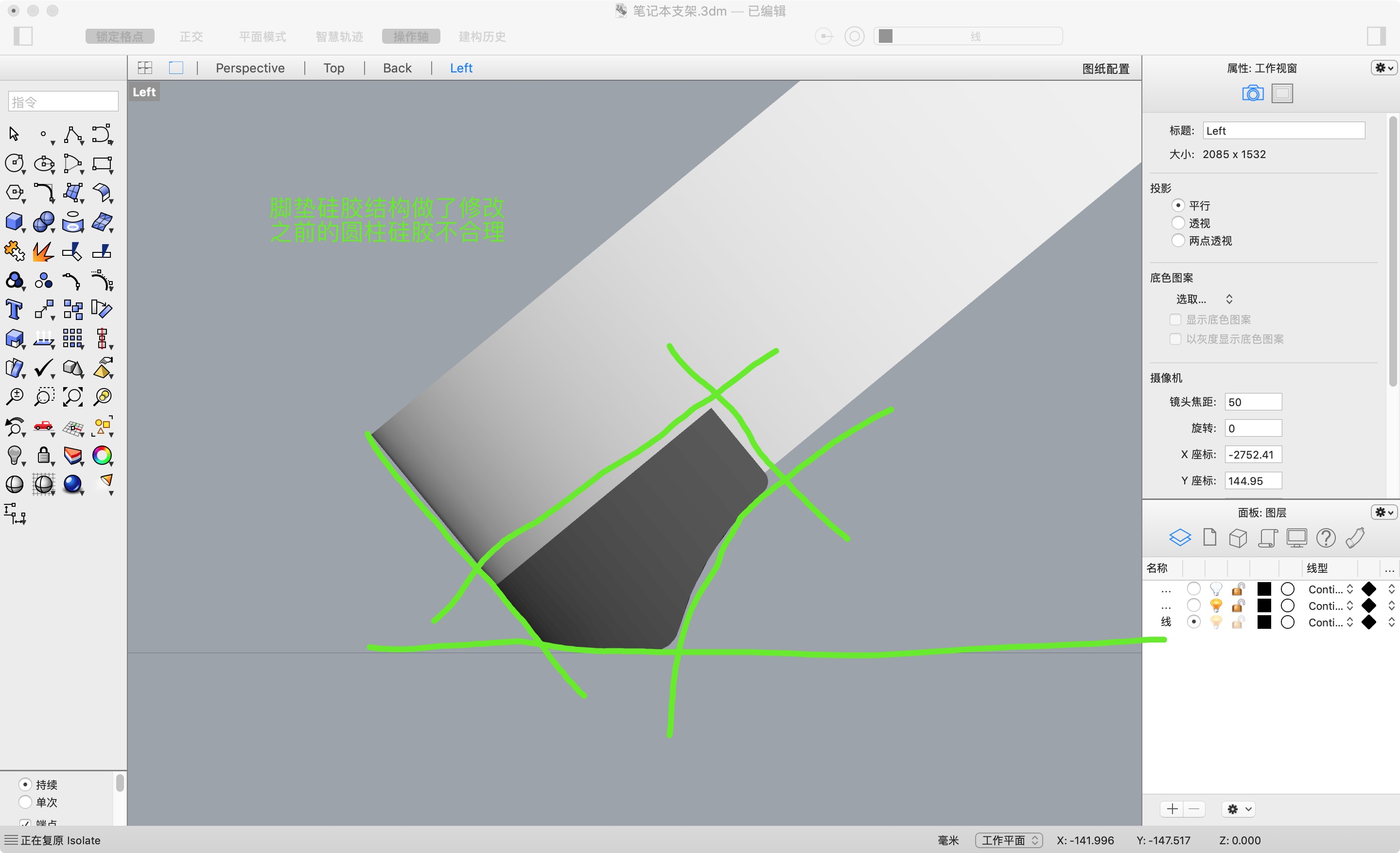Take a viewport snapshot with camera icon
The image size is (1400, 853).
tap(1253, 92)
